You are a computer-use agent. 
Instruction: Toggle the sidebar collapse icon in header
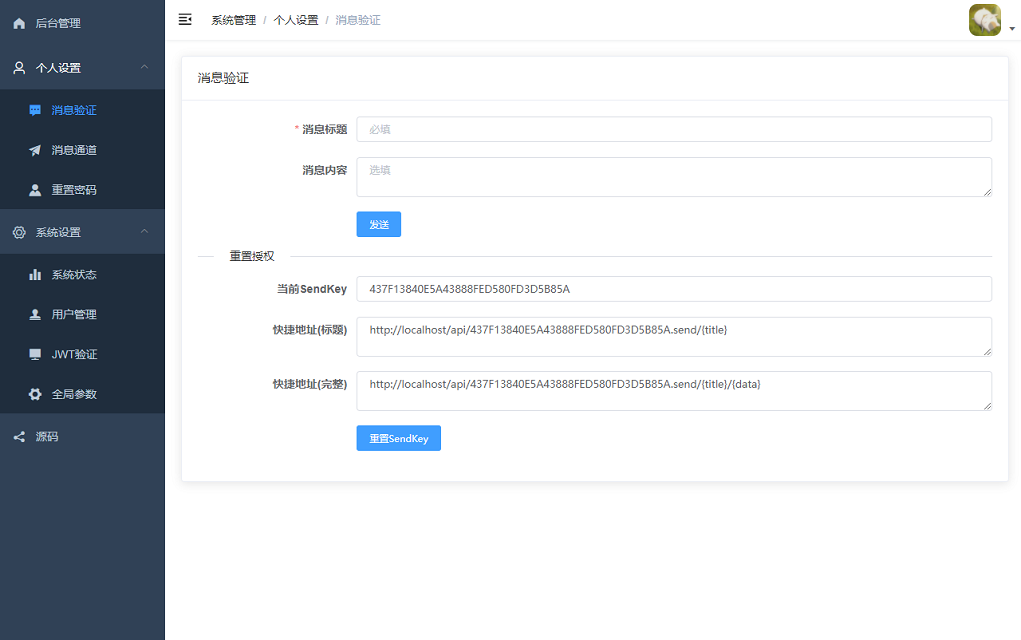click(185, 19)
